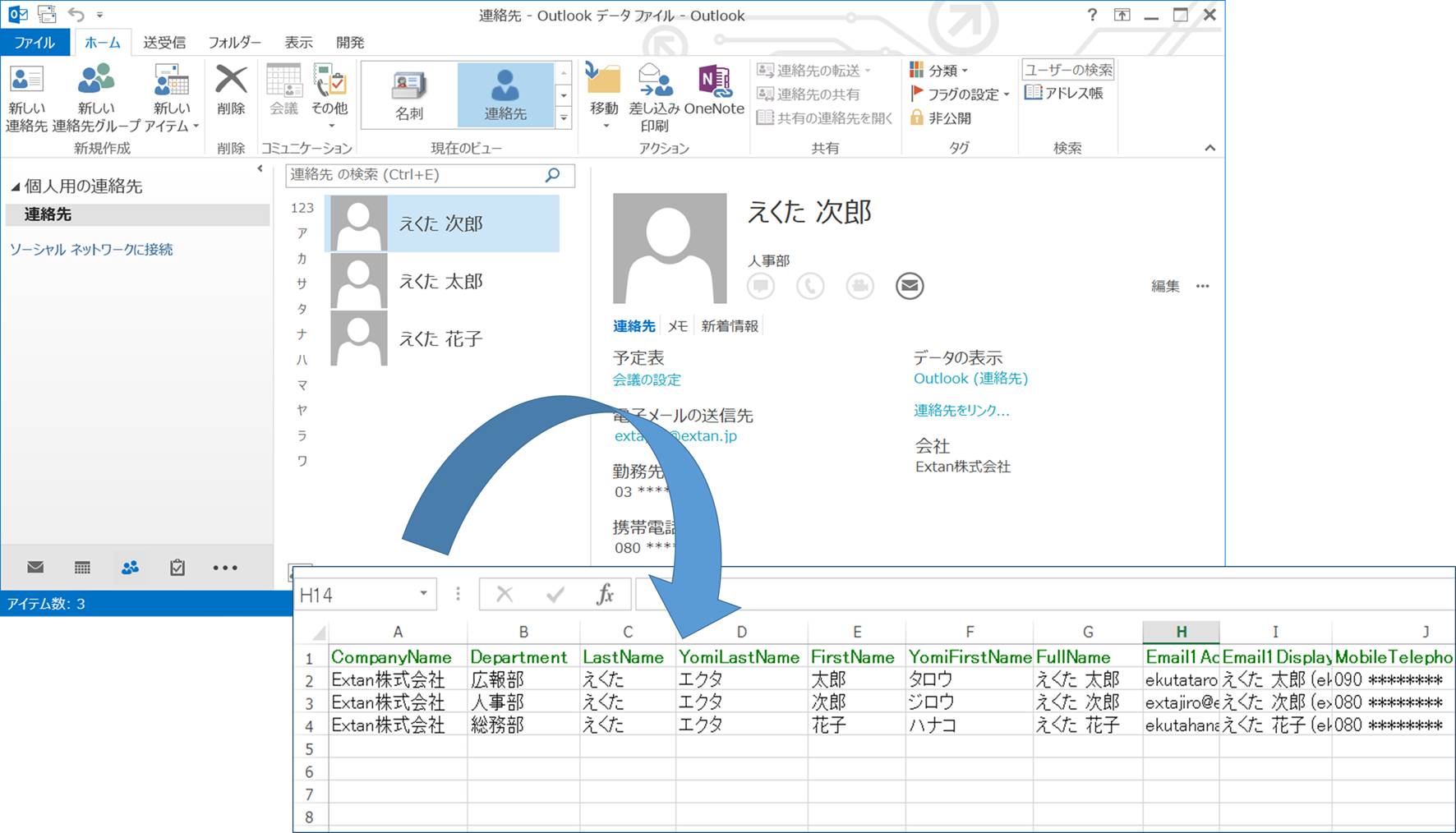The image size is (1456, 833).
Task: Click the 連絡先をリンク... link
Action: (x=962, y=410)
